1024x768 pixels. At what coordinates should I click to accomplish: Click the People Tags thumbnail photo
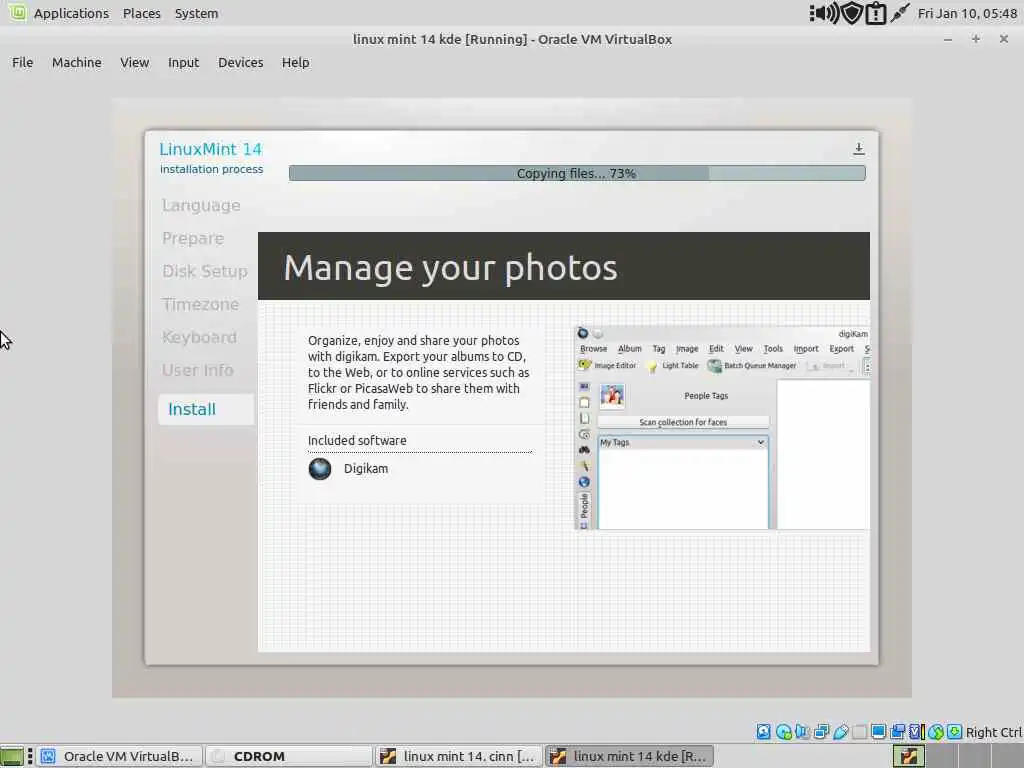pyautogui.click(x=612, y=396)
